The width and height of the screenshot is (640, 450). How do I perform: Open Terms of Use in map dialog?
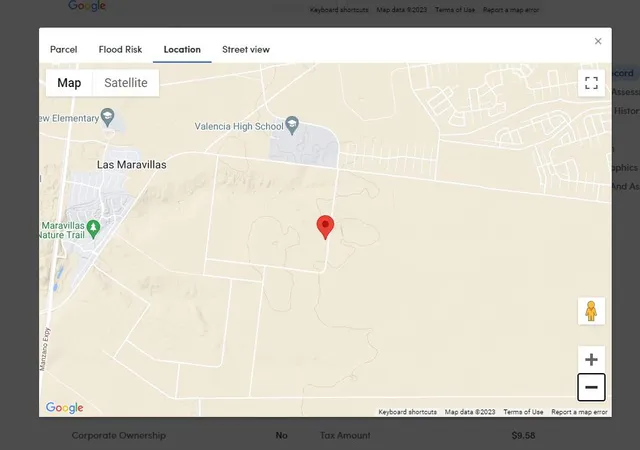523,412
